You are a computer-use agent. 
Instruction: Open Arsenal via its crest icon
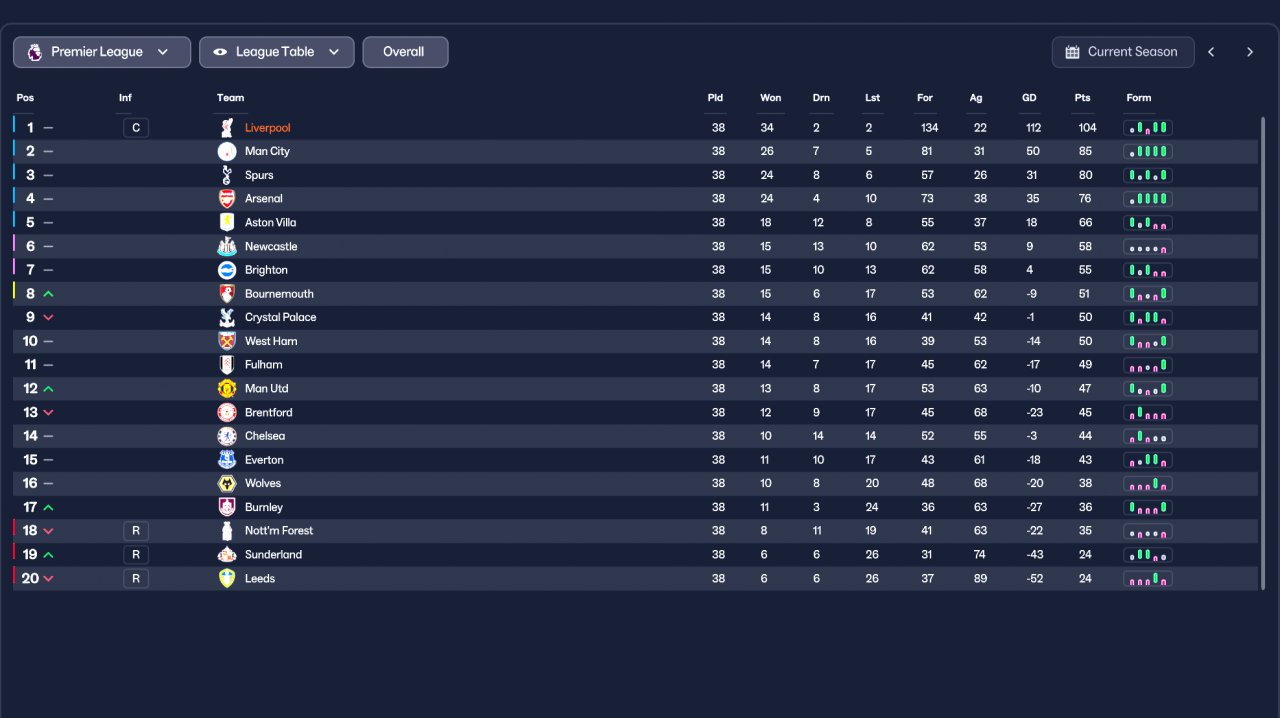click(x=227, y=199)
